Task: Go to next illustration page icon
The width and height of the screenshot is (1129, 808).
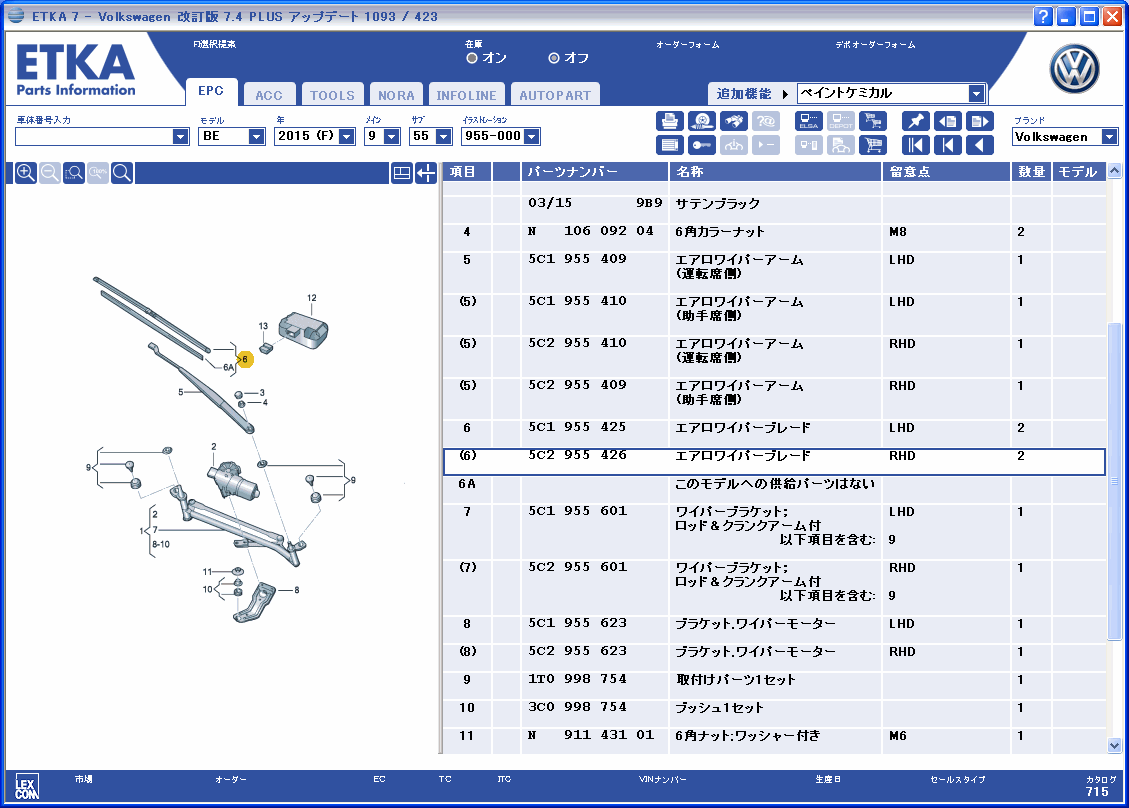Action: (x=979, y=121)
